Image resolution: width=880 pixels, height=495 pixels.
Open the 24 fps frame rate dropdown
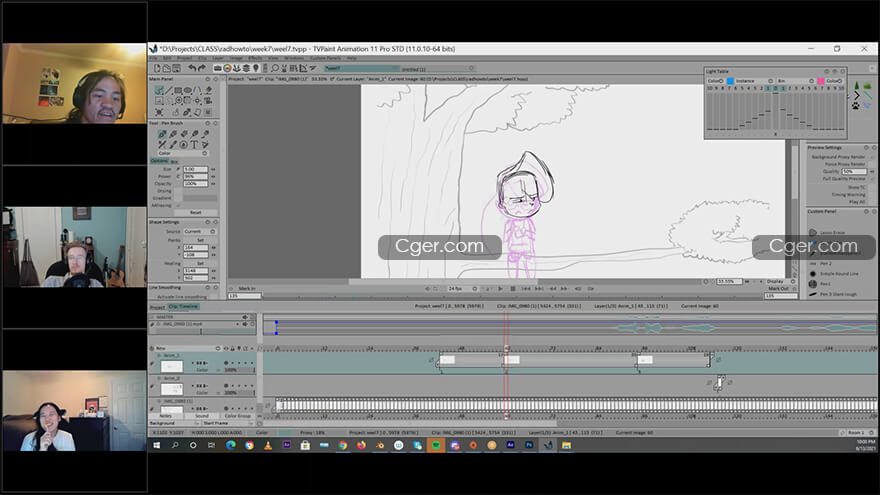coord(463,288)
